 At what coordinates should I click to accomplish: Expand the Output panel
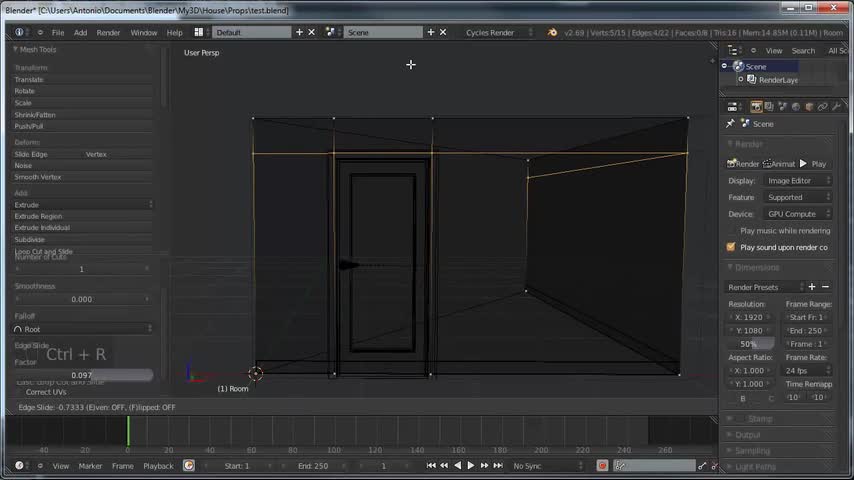point(730,435)
